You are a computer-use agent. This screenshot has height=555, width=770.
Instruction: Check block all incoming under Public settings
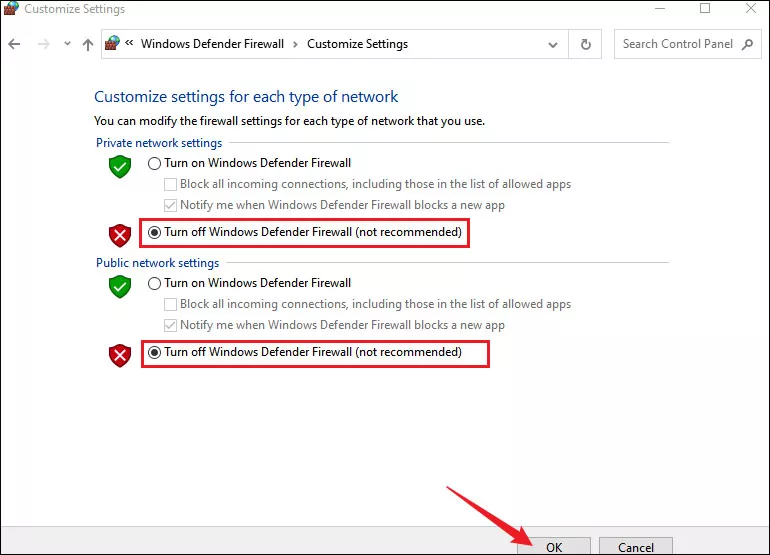tap(170, 305)
